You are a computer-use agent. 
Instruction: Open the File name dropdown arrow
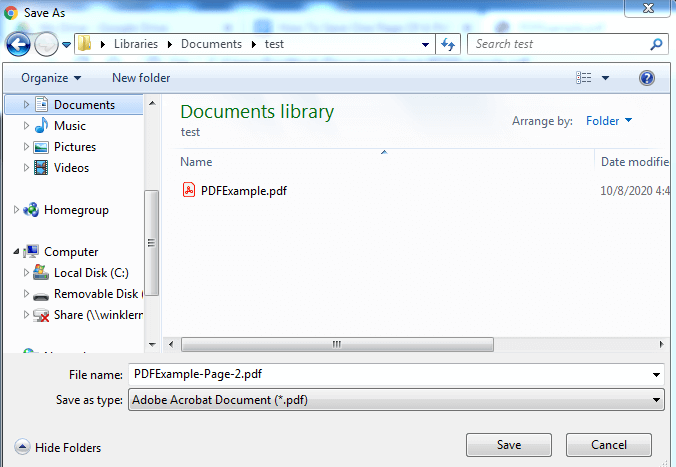(x=657, y=375)
